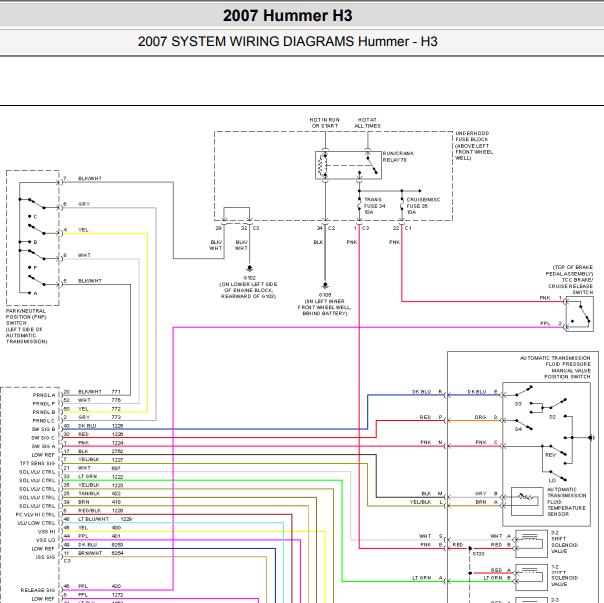The height and width of the screenshot is (603, 604).
Task: Click the "3-2 SHIFT SOLENOID VALVE" label
Action: pyautogui.click(x=564, y=542)
